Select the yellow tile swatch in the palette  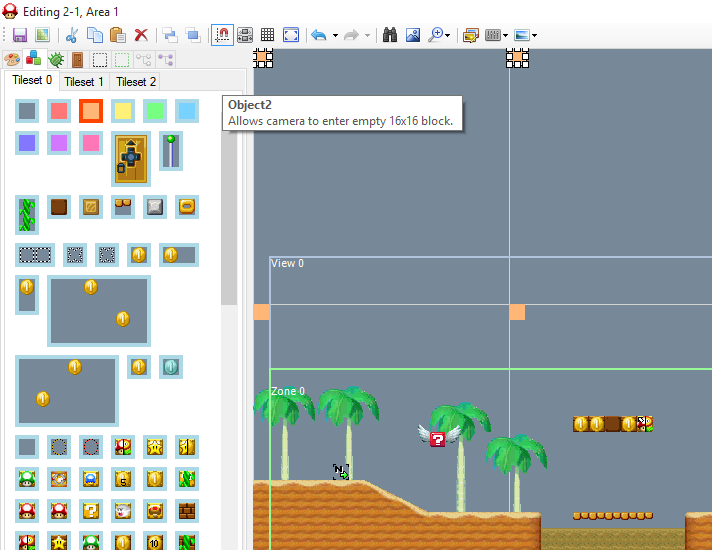tap(123, 111)
